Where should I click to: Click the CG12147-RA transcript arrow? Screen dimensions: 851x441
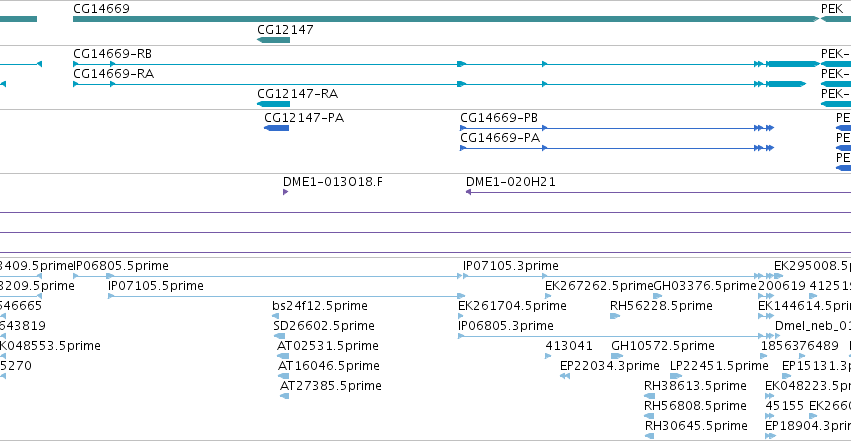[x=273, y=104]
